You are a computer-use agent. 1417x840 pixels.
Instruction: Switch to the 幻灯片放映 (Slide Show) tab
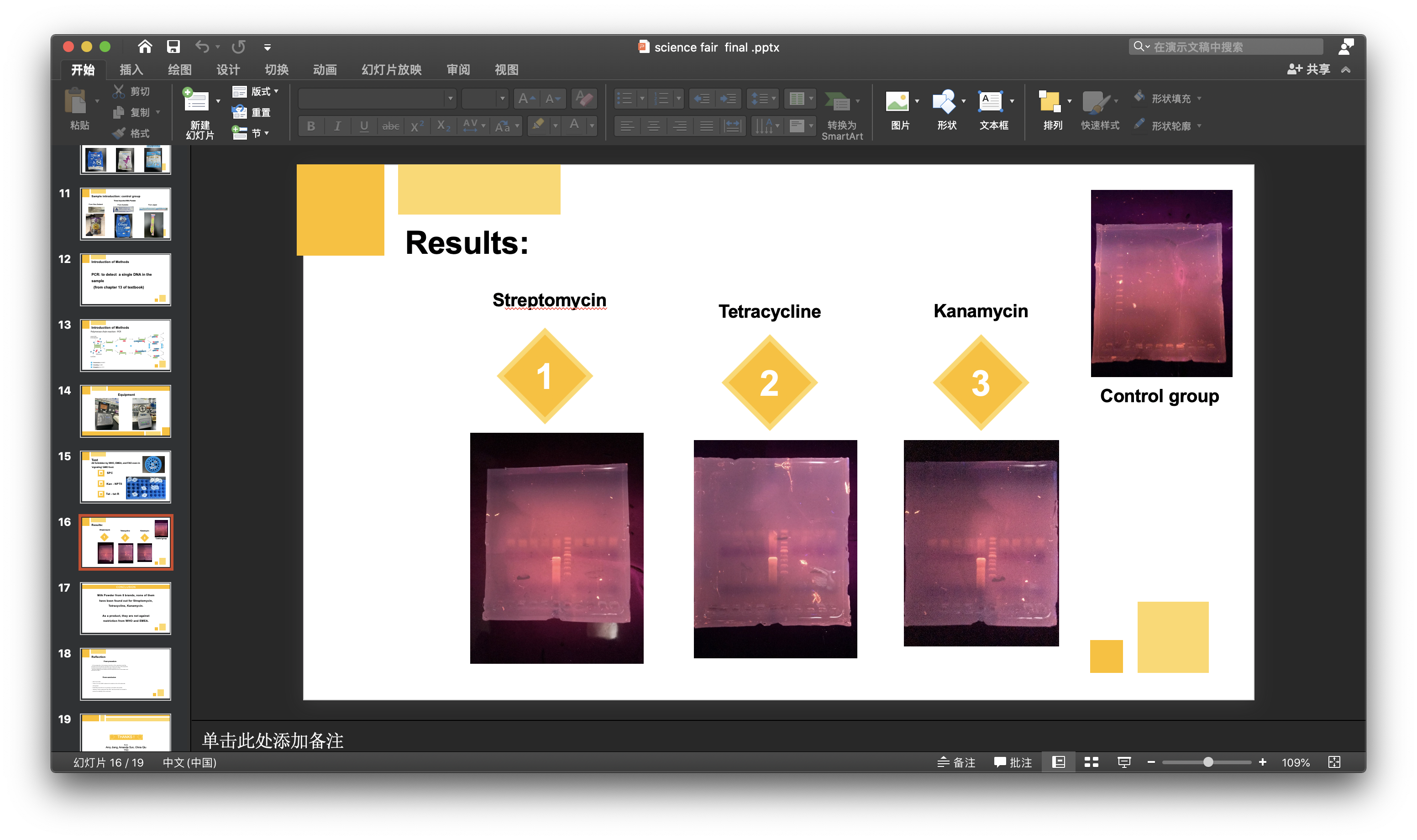click(392, 70)
